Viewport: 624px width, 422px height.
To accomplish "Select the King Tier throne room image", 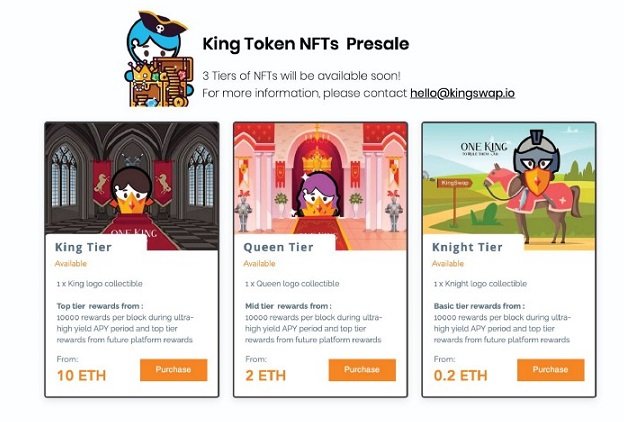I will coord(132,186).
